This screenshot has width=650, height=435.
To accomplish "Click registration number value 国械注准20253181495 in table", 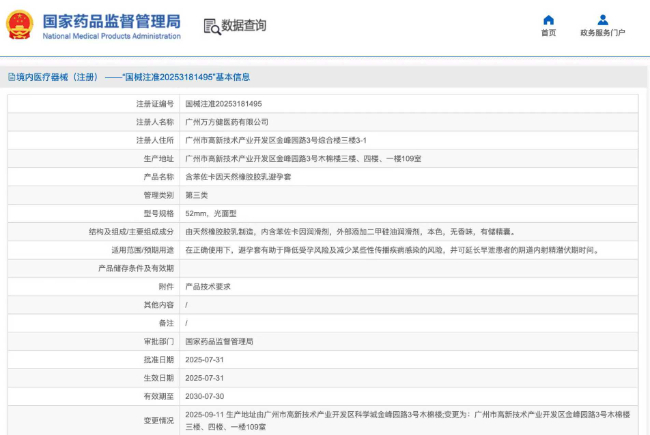I will pyautogui.click(x=223, y=104).
